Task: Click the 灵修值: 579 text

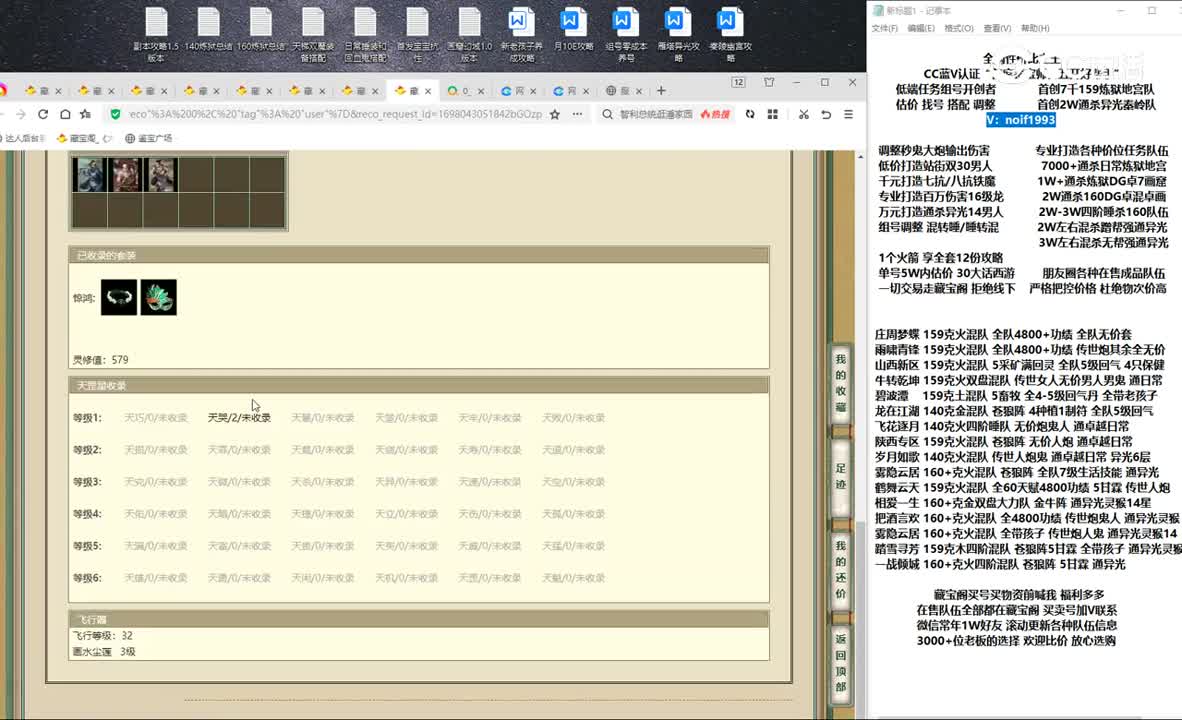Action: pyautogui.click(x=100, y=360)
